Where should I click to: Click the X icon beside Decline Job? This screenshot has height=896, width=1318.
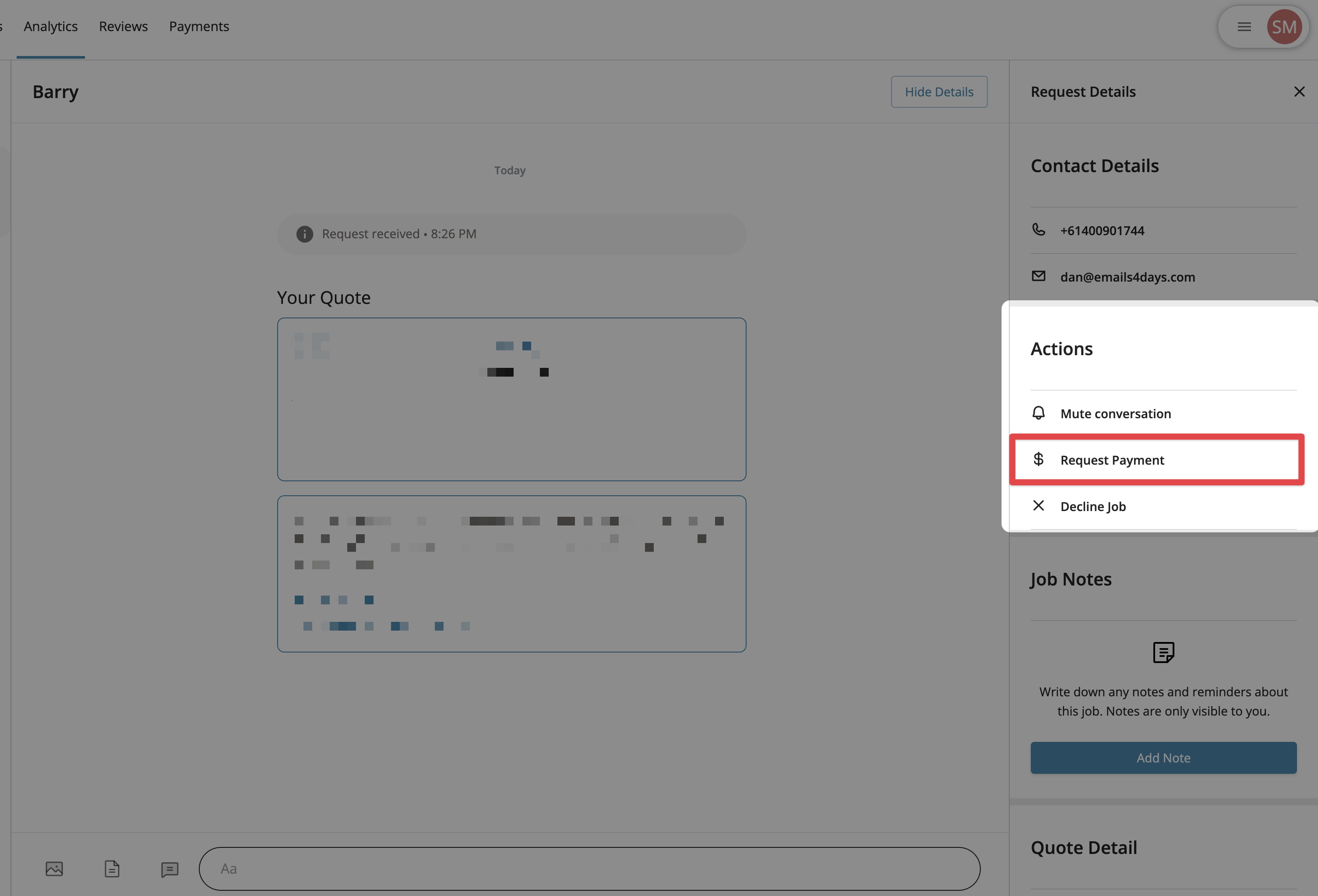[1038, 505]
